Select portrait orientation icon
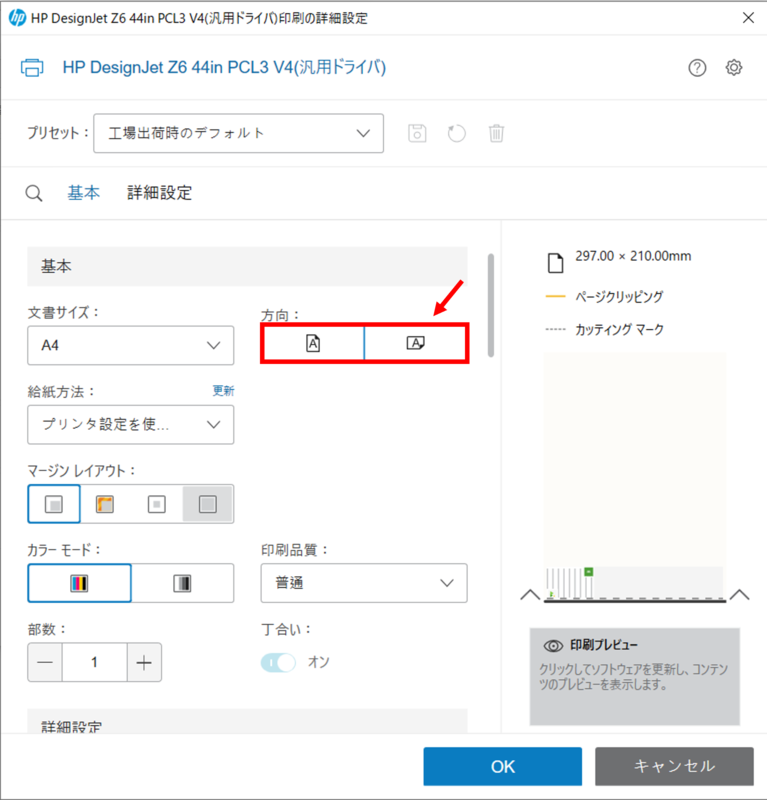Viewport: 767px width, 800px height. (x=313, y=343)
